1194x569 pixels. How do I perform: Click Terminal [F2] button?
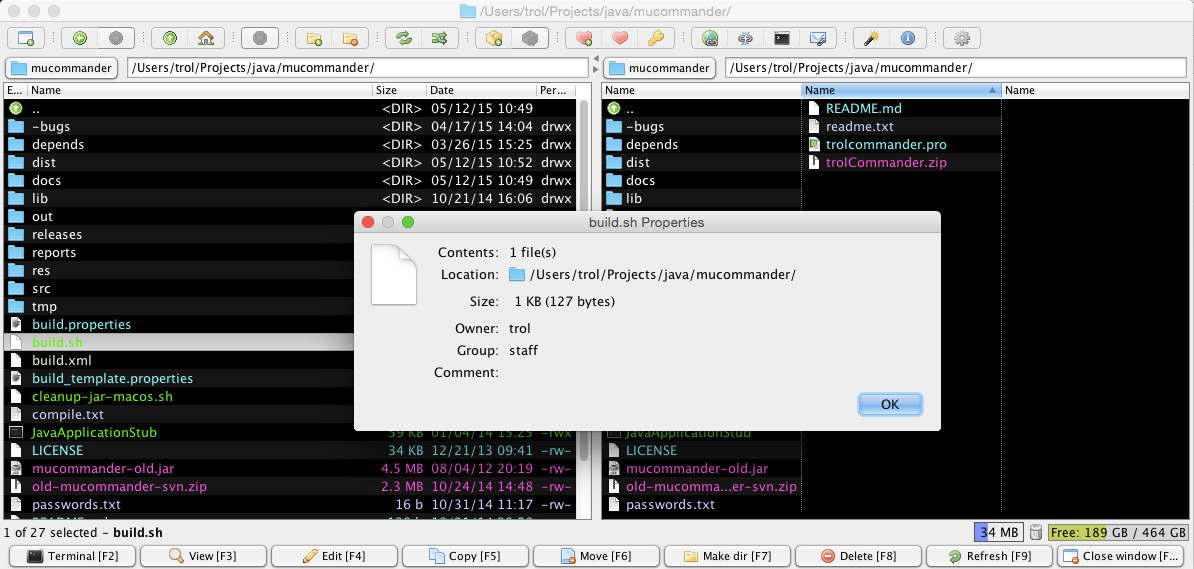coord(71,556)
